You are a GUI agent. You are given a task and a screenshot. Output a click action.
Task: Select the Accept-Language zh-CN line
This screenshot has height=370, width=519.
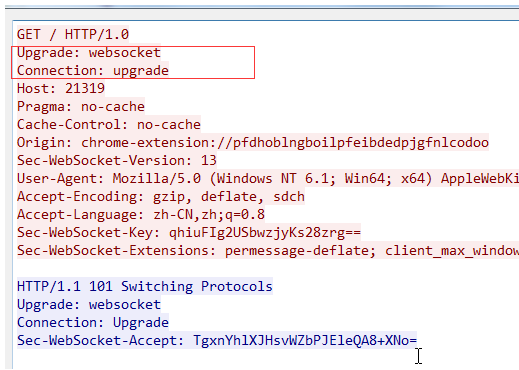[x=141, y=214]
